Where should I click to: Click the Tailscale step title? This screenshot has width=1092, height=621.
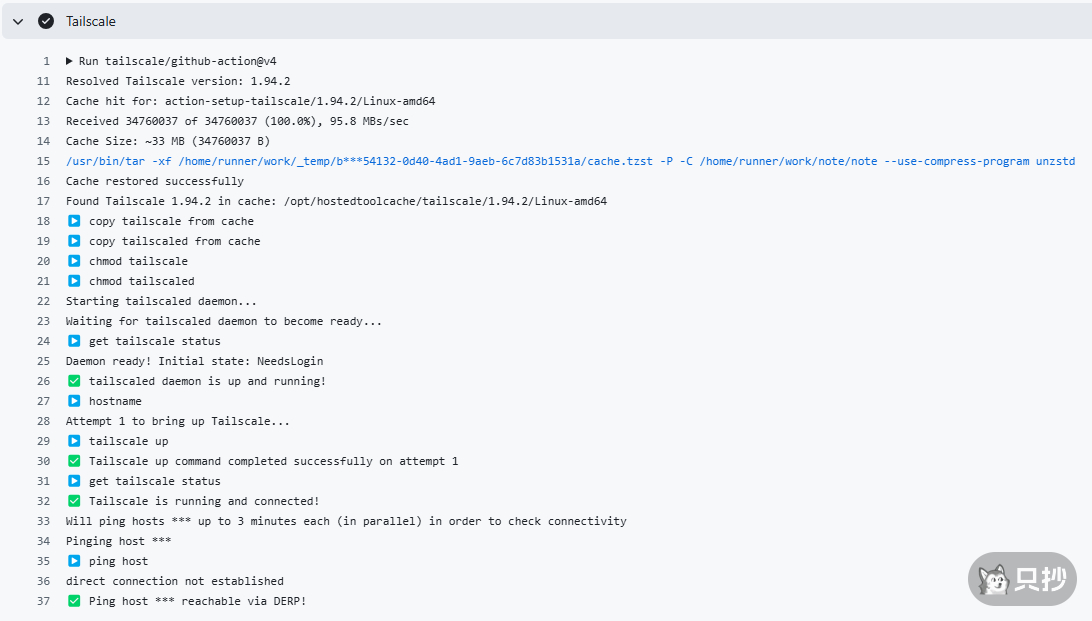click(x=91, y=22)
